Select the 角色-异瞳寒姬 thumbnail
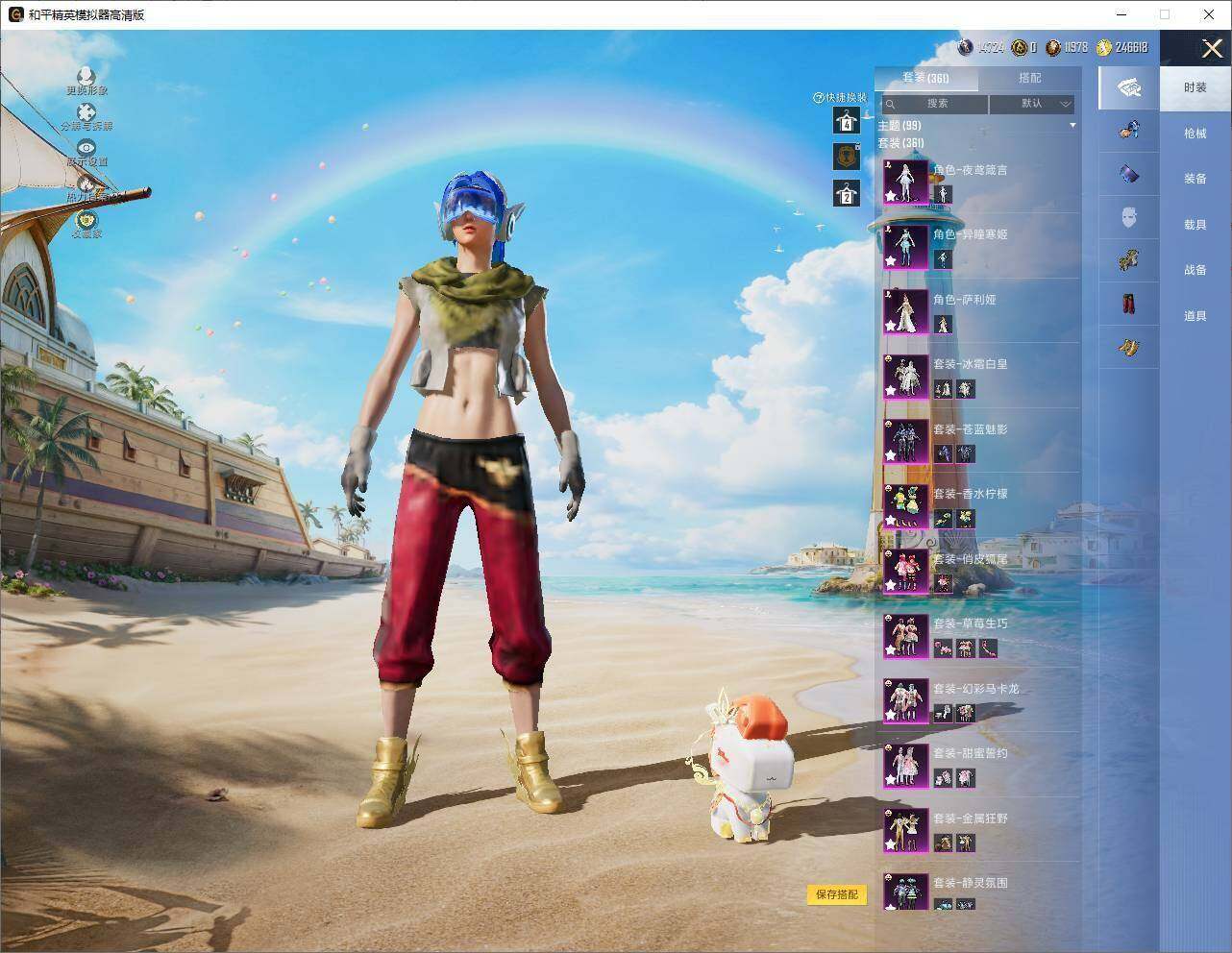This screenshot has height=953, width=1232. click(x=905, y=246)
